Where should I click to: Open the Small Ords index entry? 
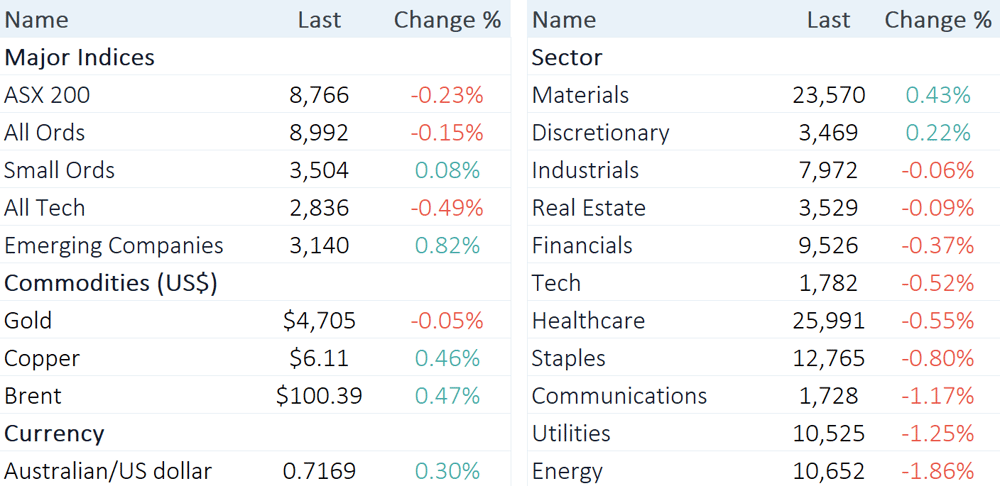(60, 171)
